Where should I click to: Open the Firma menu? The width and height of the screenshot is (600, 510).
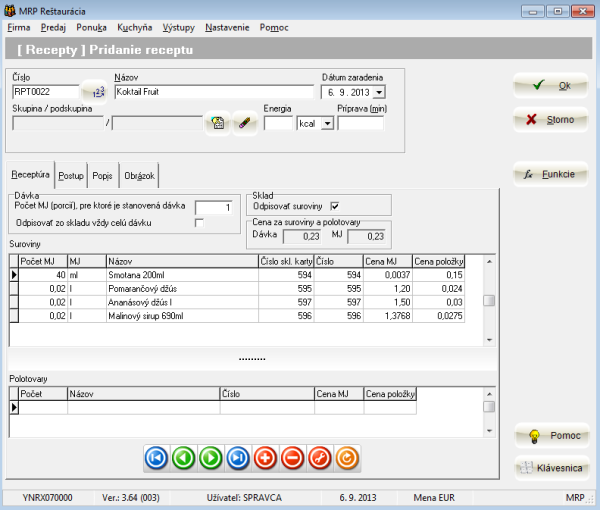click(19, 28)
